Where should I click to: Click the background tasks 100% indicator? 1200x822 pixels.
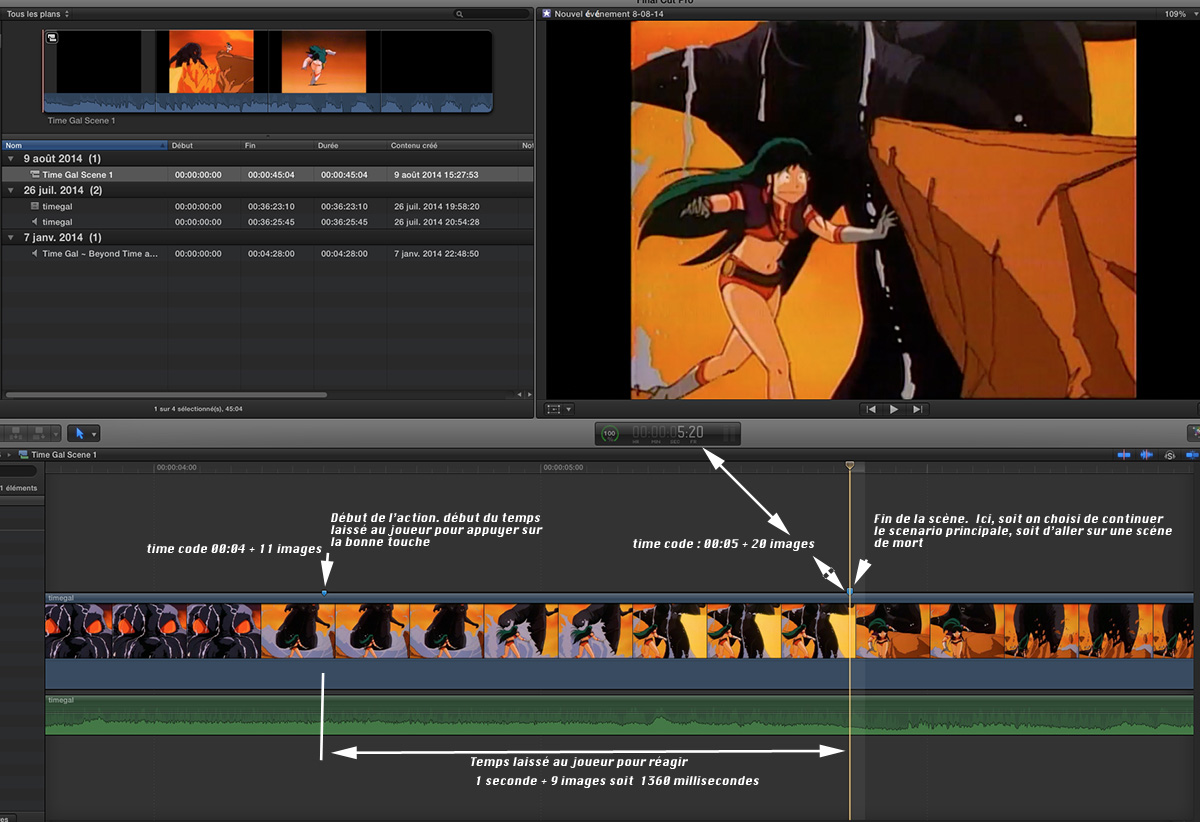610,433
